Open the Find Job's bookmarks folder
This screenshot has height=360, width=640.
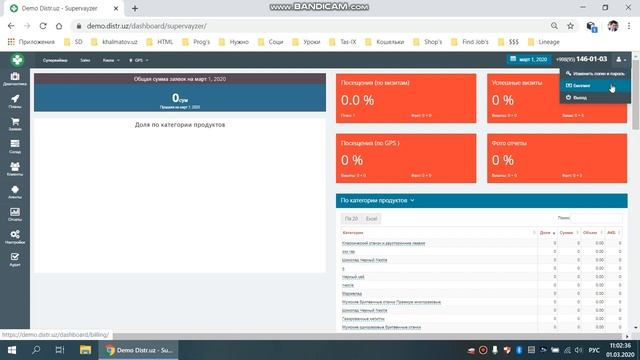(470, 42)
